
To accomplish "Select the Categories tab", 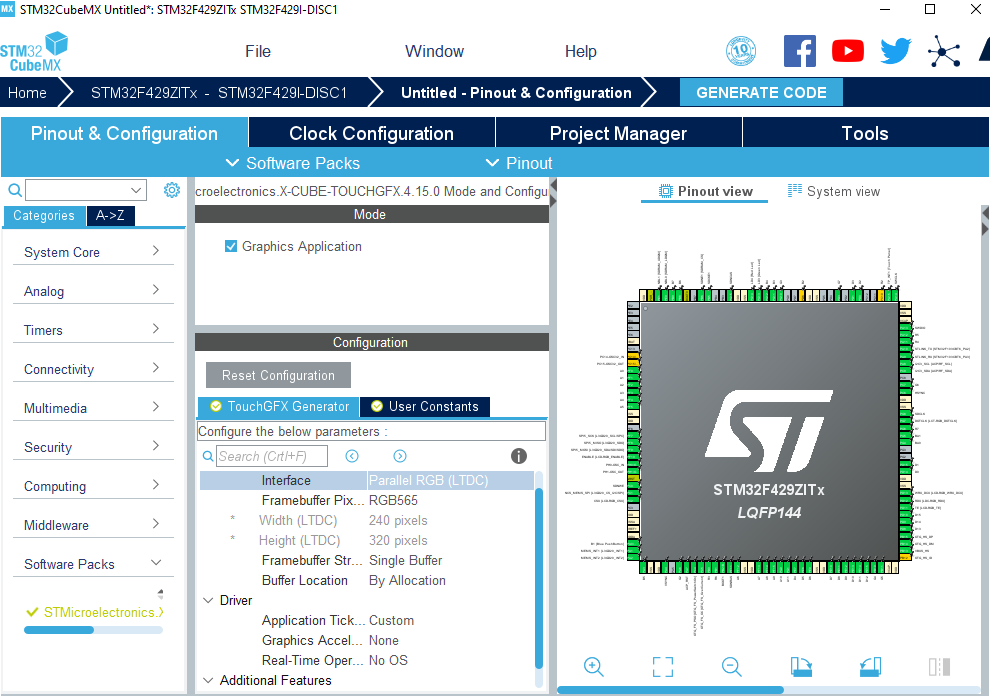I will coord(44,215).
